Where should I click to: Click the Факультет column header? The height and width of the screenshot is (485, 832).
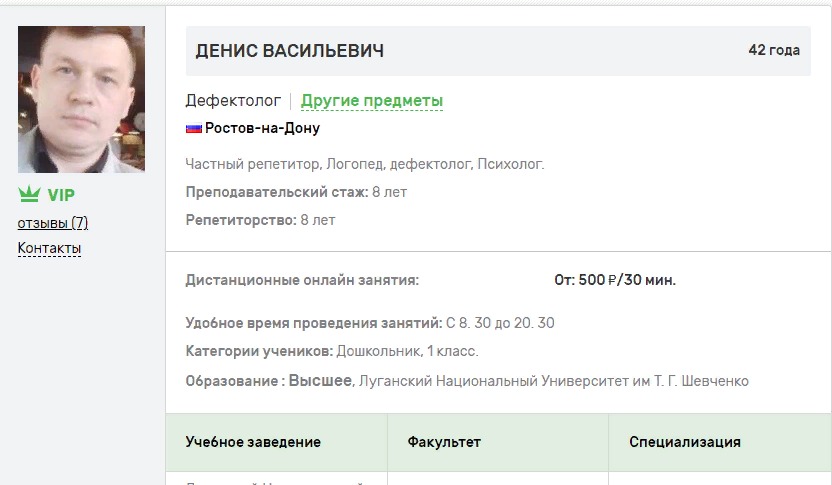coord(444,442)
